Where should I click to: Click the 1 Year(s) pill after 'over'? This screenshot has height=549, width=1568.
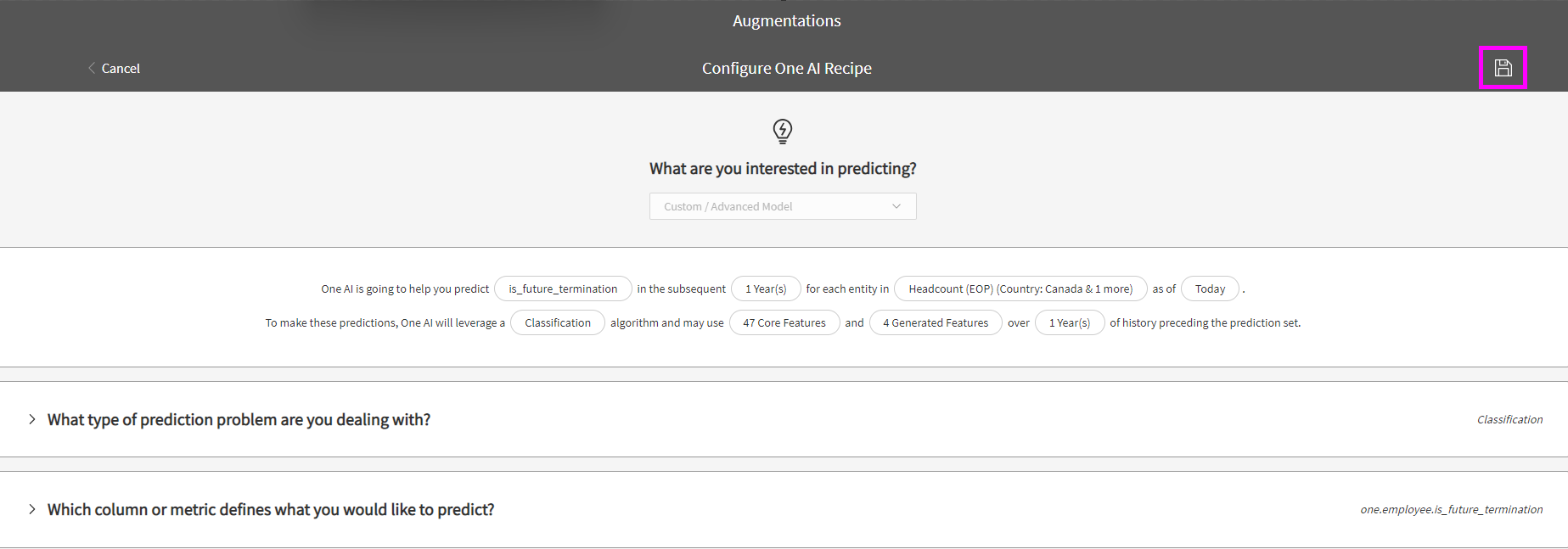(x=1069, y=323)
